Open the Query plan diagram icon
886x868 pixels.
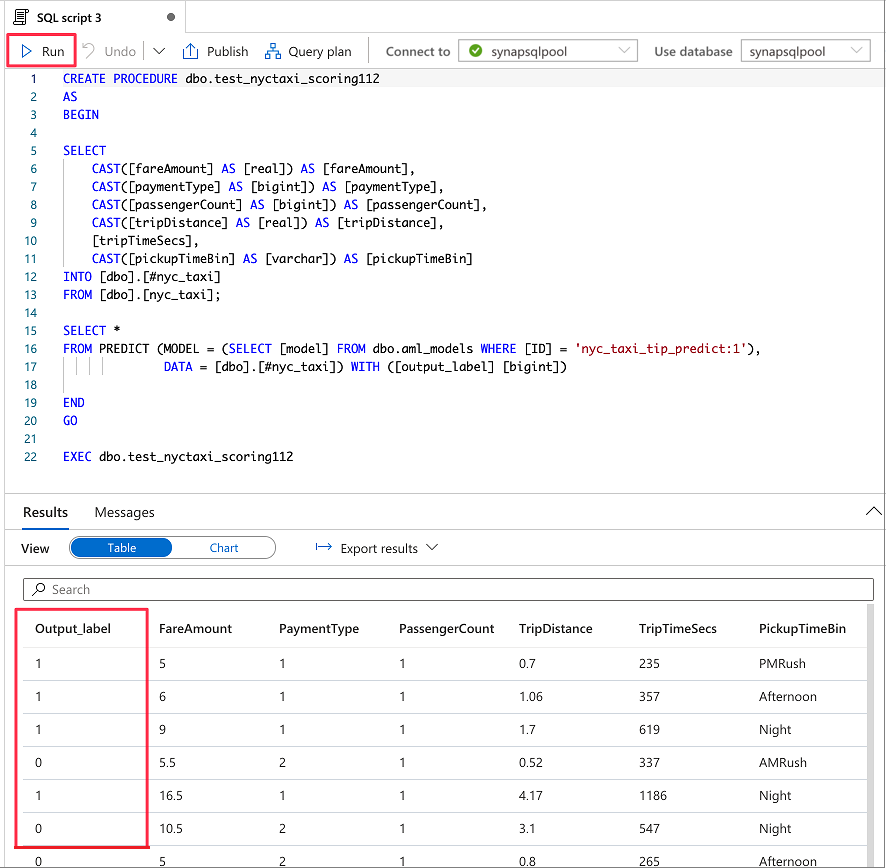pyautogui.click(x=273, y=51)
